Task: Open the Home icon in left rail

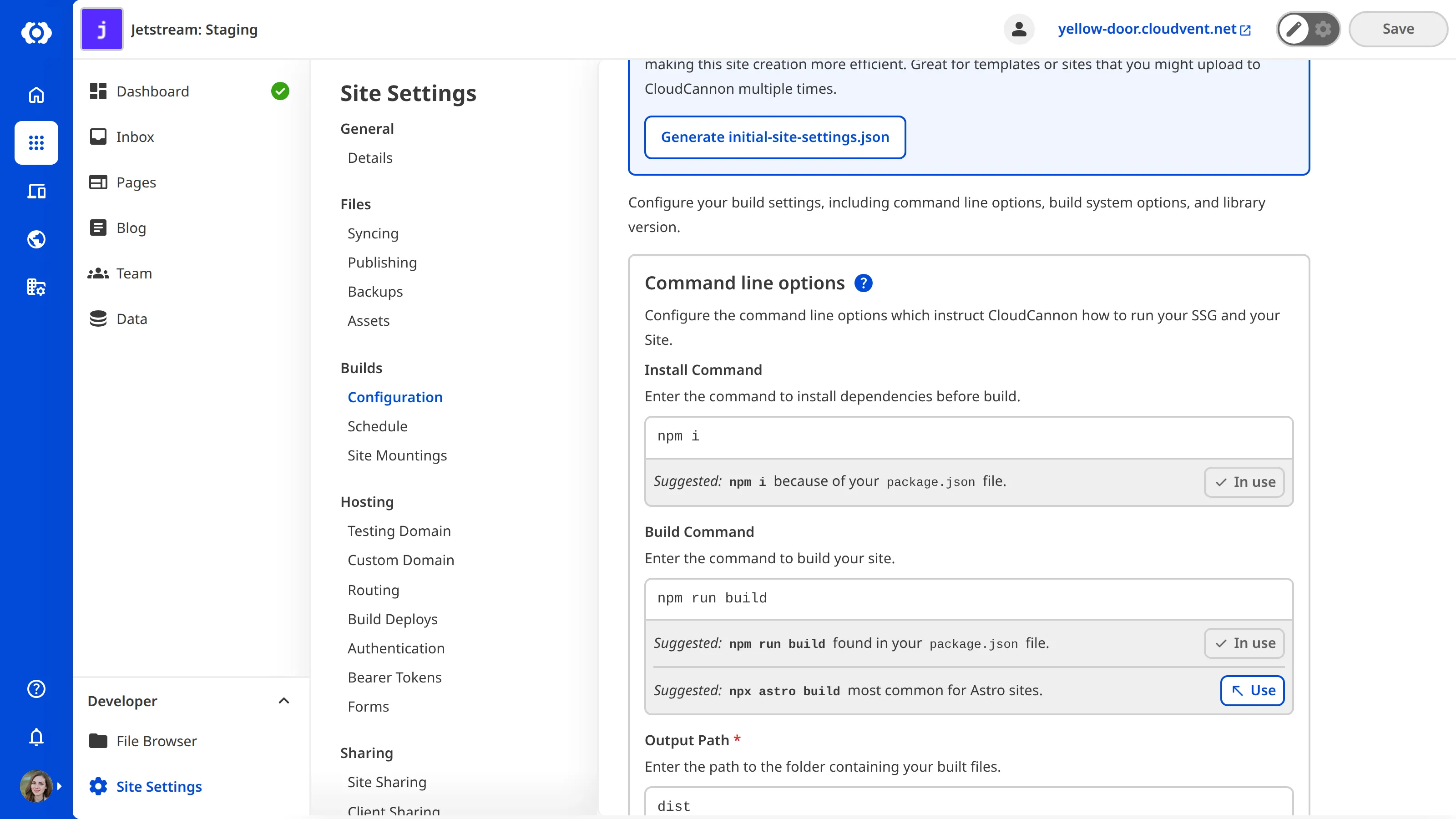Action: pos(36,95)
